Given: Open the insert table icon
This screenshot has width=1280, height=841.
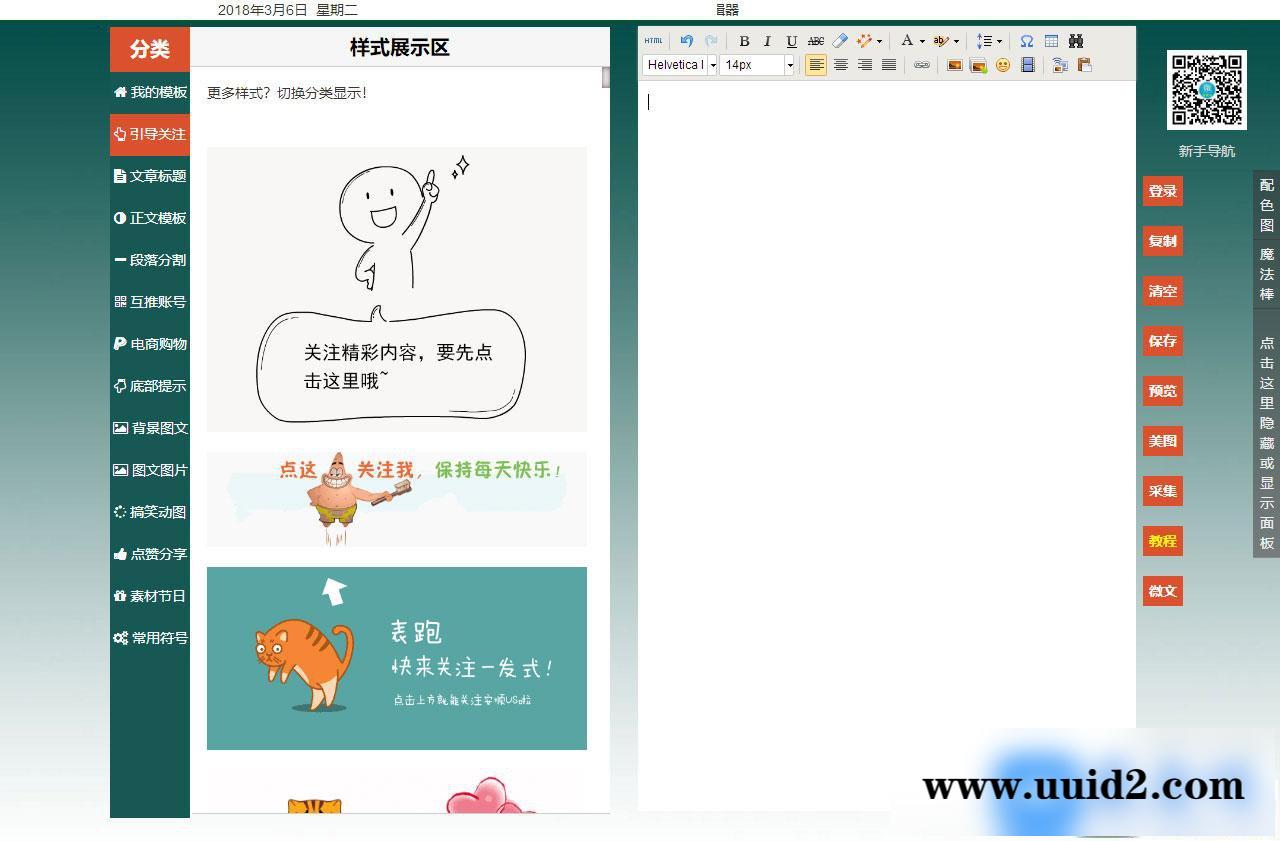Looking at the screenshot, I should (x=1052, y=41).
